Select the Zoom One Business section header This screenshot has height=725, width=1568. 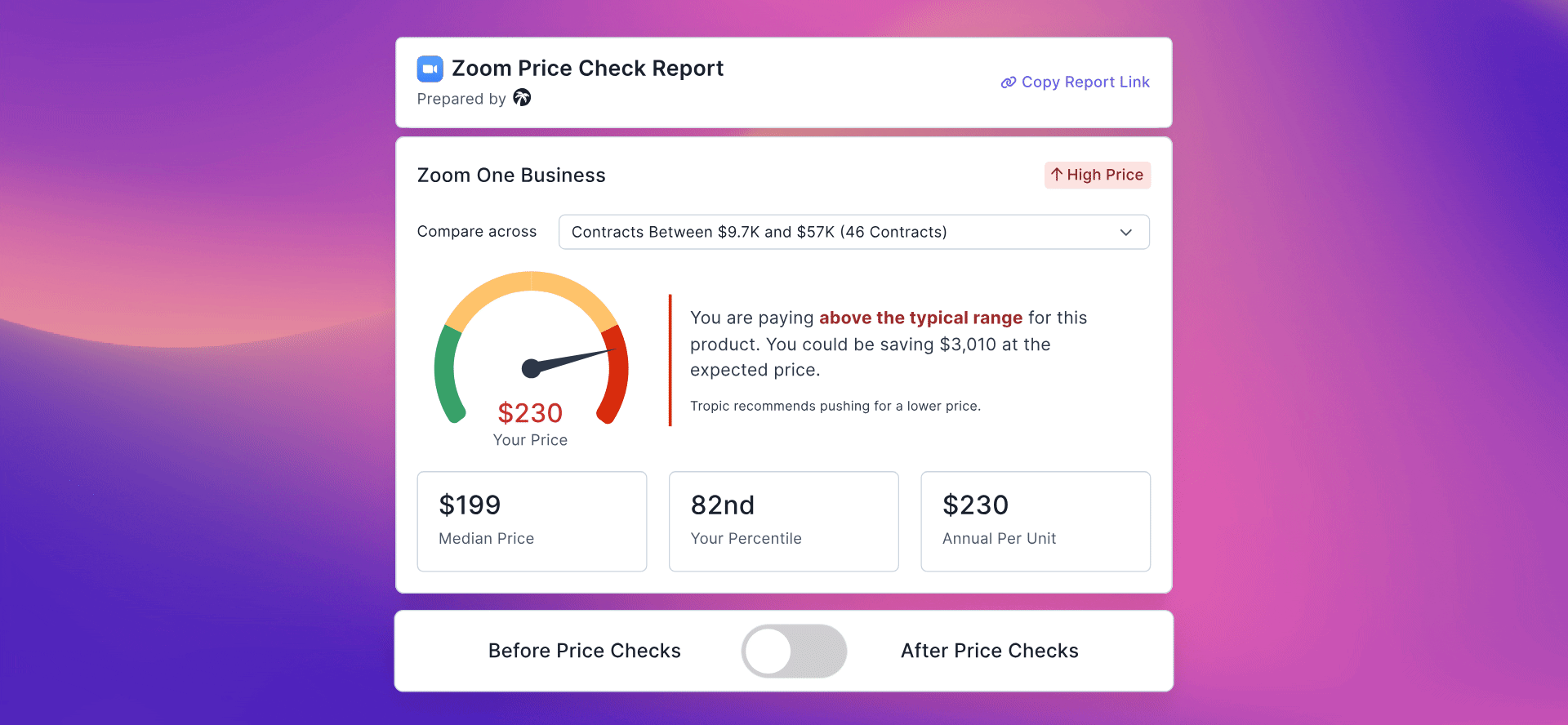(511, 175)
